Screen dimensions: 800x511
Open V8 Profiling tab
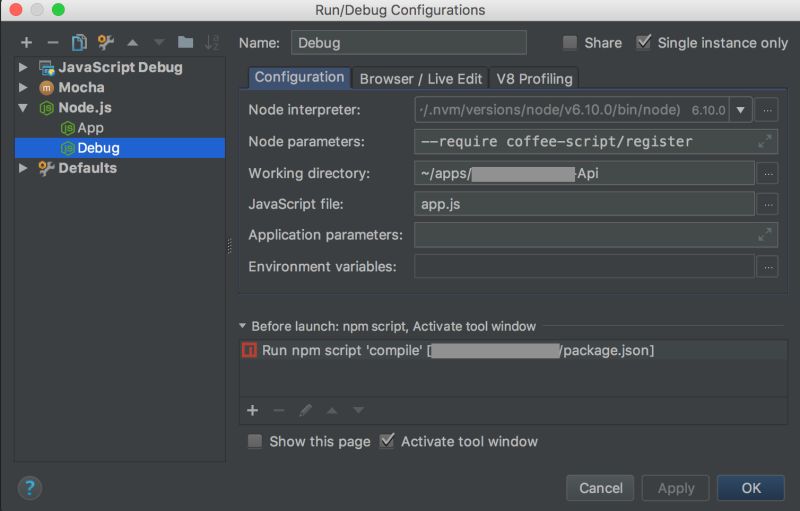click(x=534, y=79)
